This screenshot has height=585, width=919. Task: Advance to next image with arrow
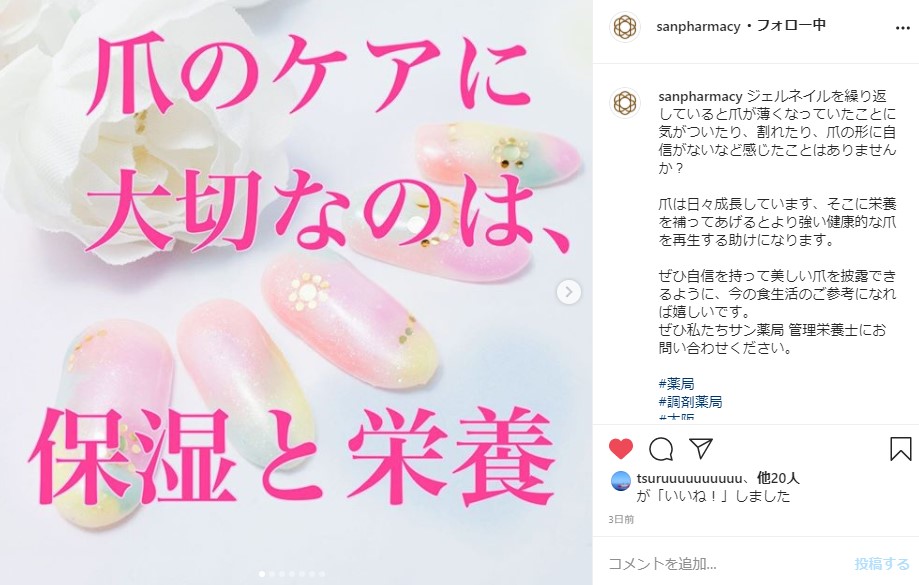pyautogui.click(x=569, y=292)
